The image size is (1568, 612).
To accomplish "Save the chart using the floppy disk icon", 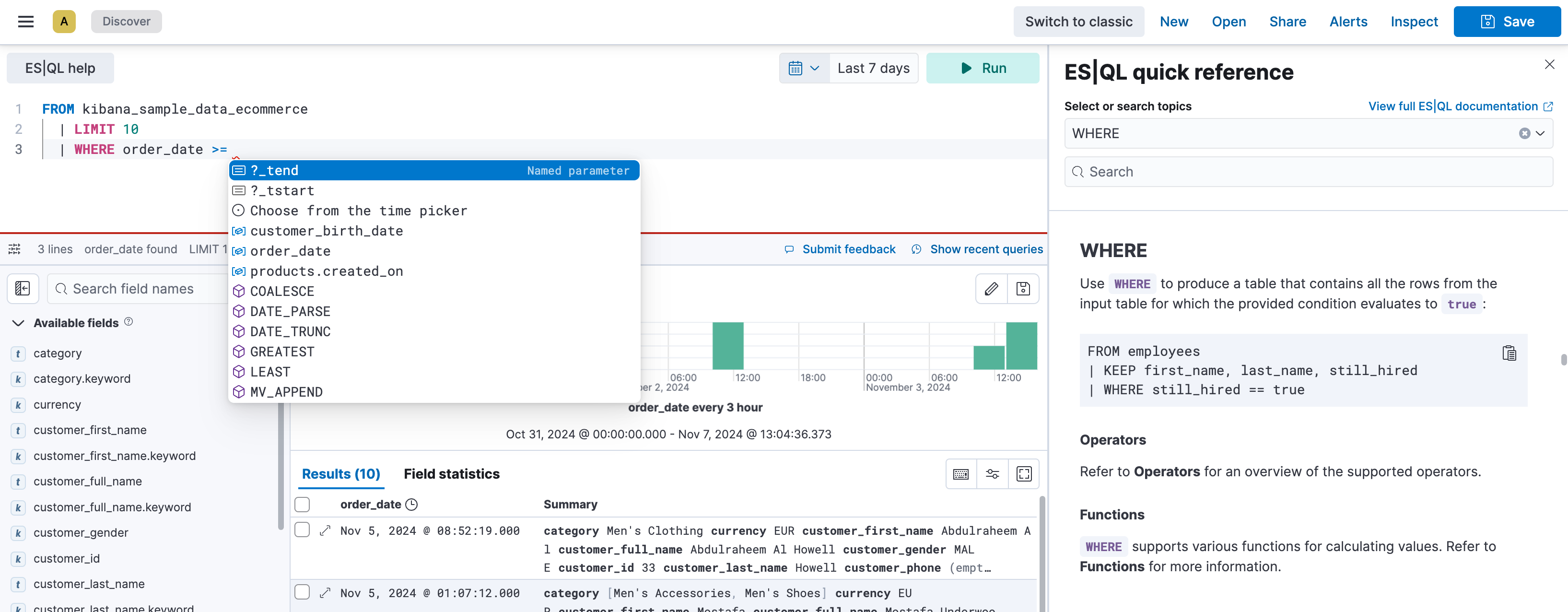I will tap(1023, 289).
